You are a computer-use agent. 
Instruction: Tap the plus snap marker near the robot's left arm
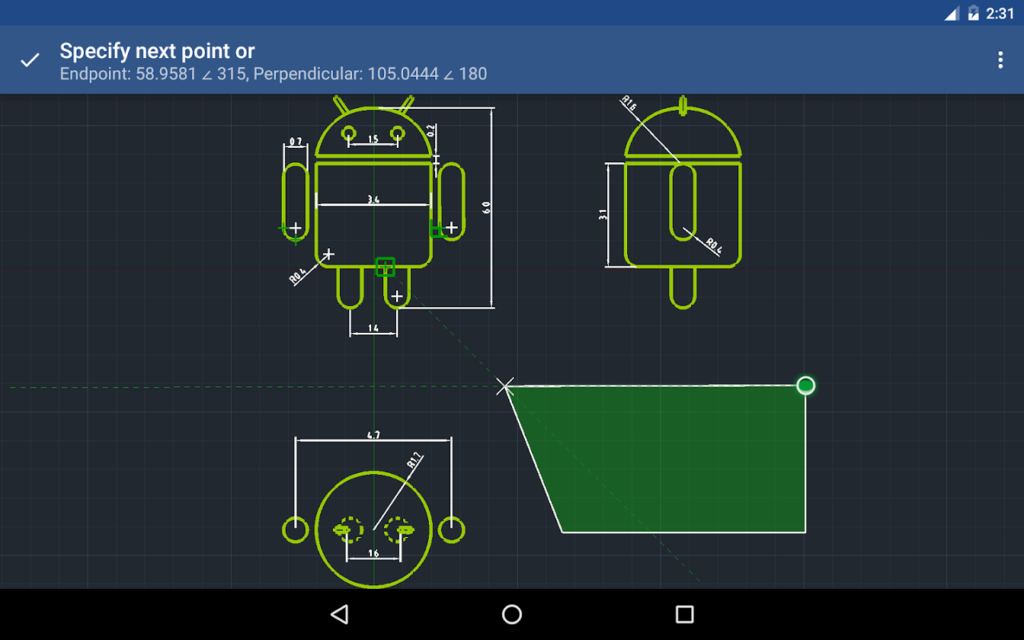pos(295,227)
